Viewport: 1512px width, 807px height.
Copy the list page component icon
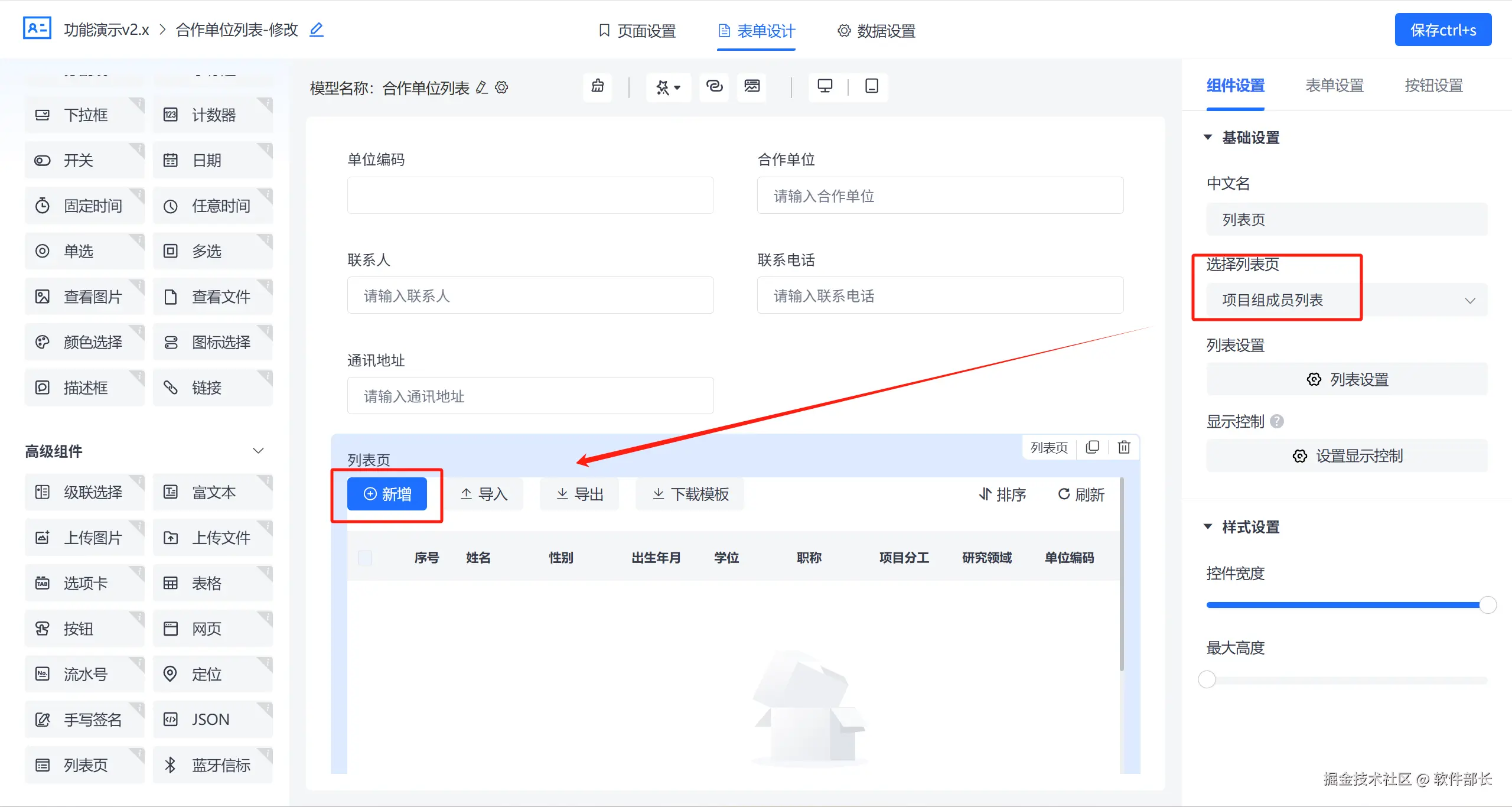click(x=1092, y=447)
